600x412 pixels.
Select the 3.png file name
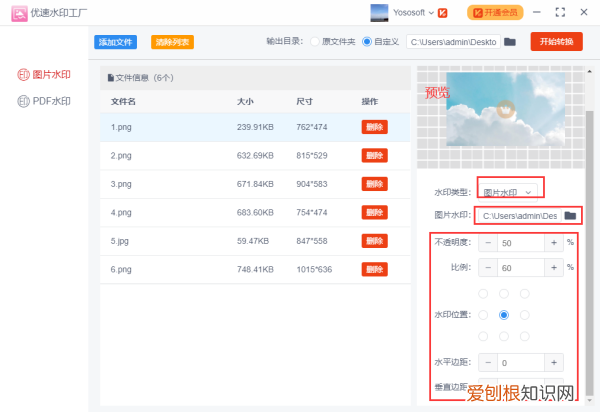click(121, 184)
